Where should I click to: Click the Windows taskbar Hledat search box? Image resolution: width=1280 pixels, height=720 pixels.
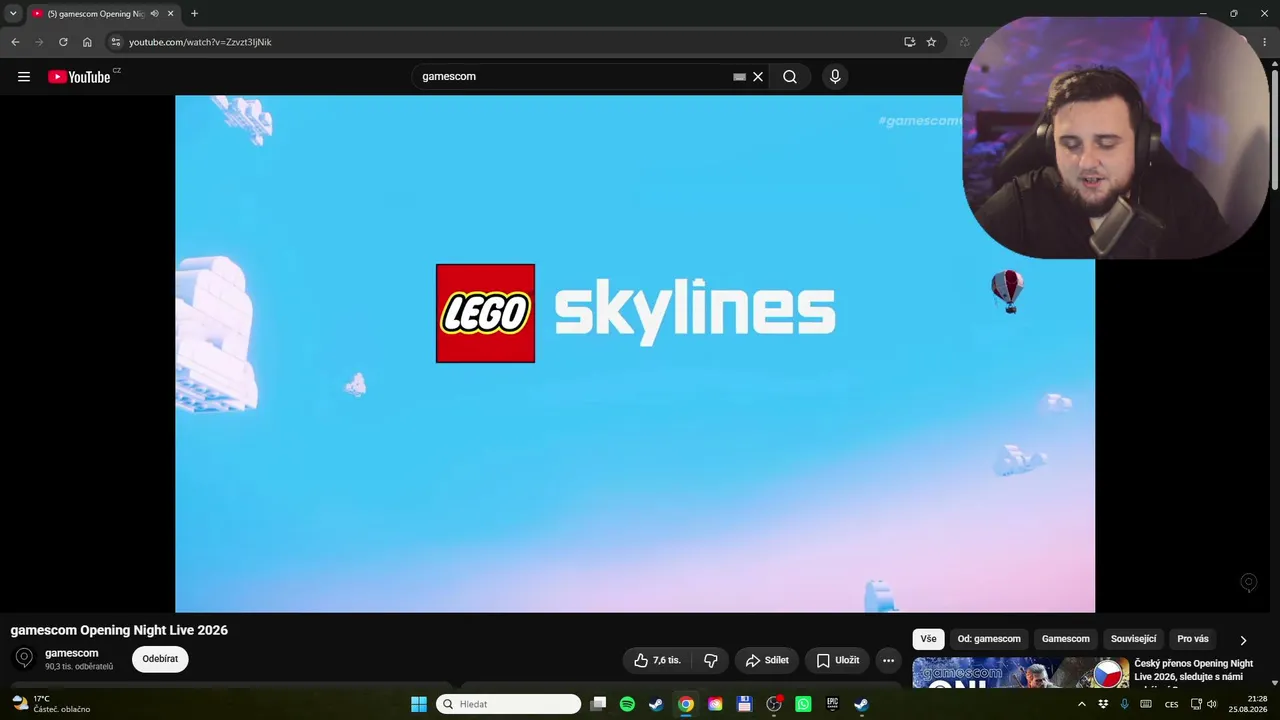[508, 704]
